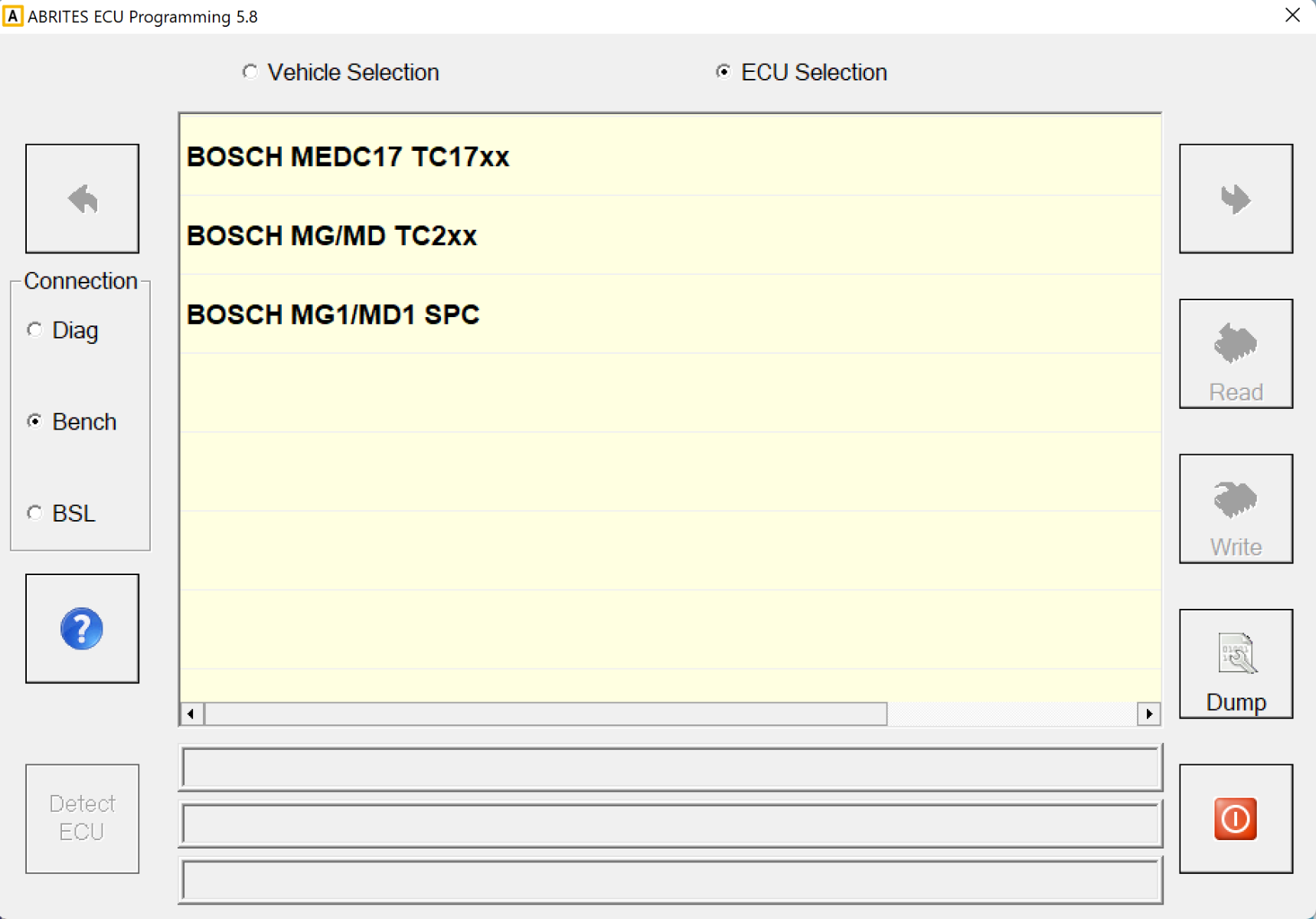
Task: Click the ABRITES logo in title bar
Action: click(x=13, y=16)
